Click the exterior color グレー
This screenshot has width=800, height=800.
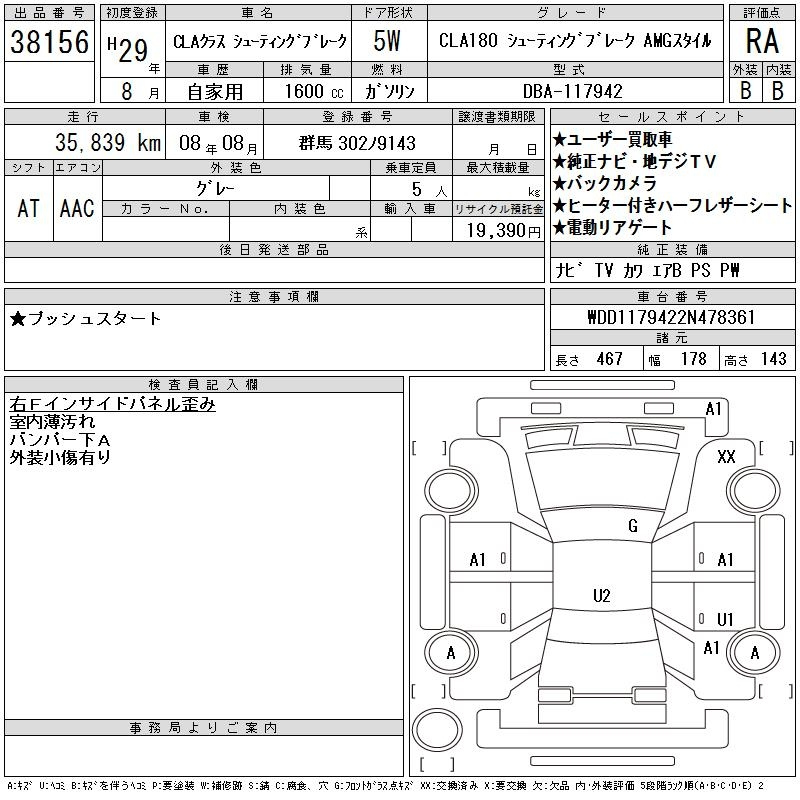[215, 189]
